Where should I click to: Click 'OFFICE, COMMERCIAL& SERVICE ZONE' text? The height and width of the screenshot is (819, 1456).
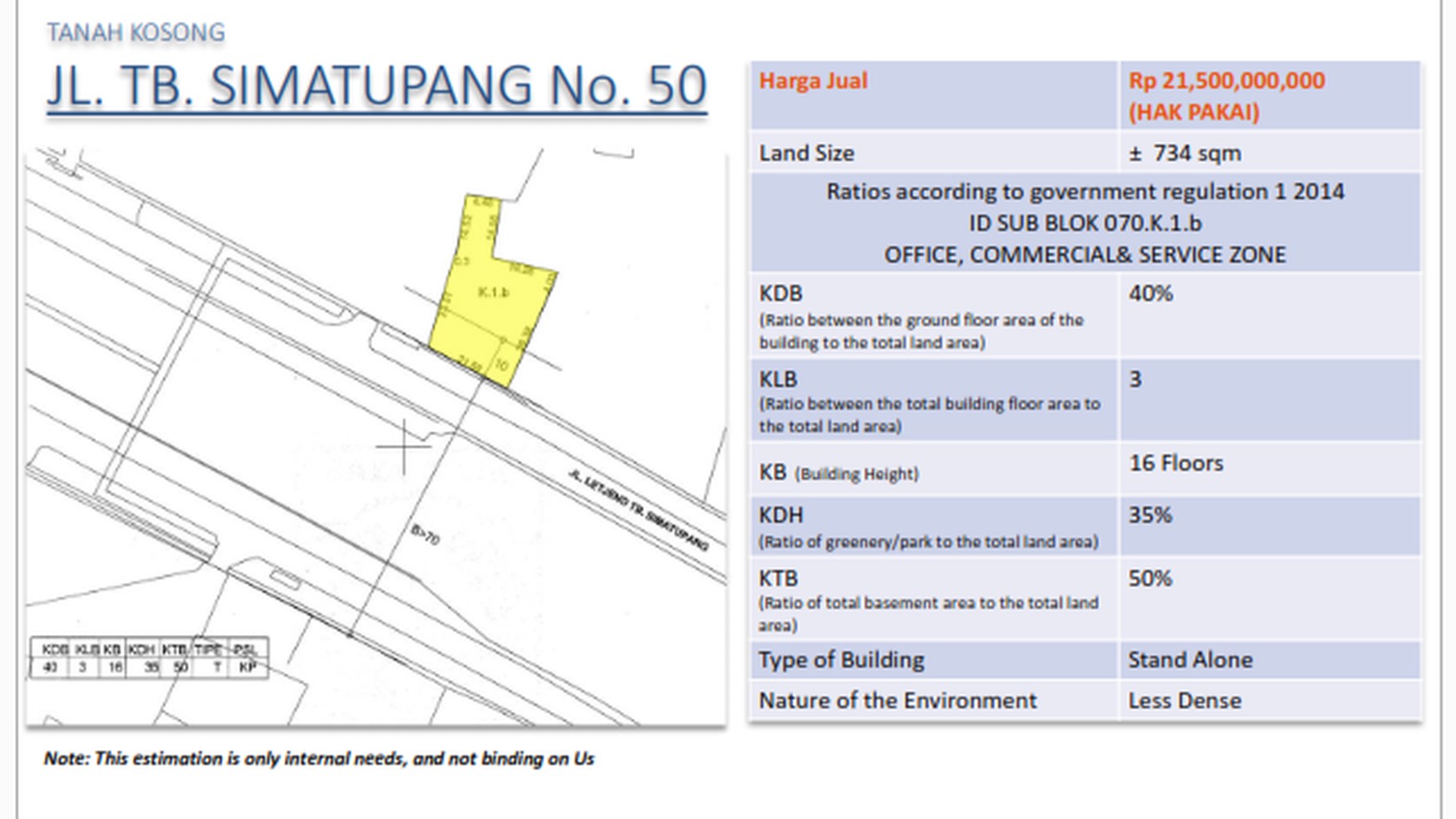click(1085, 255)
